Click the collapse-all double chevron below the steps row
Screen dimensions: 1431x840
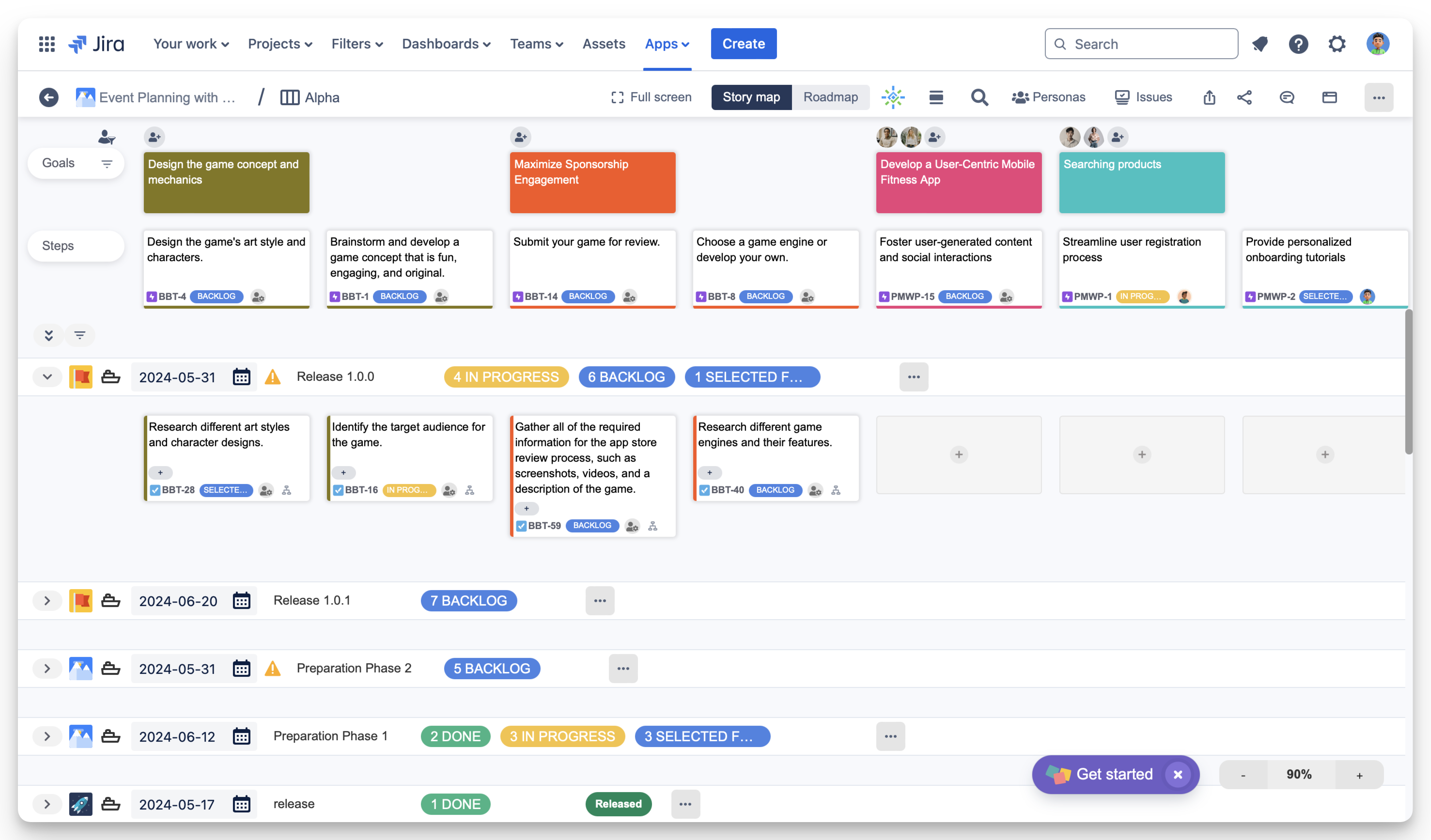point(48,335)
